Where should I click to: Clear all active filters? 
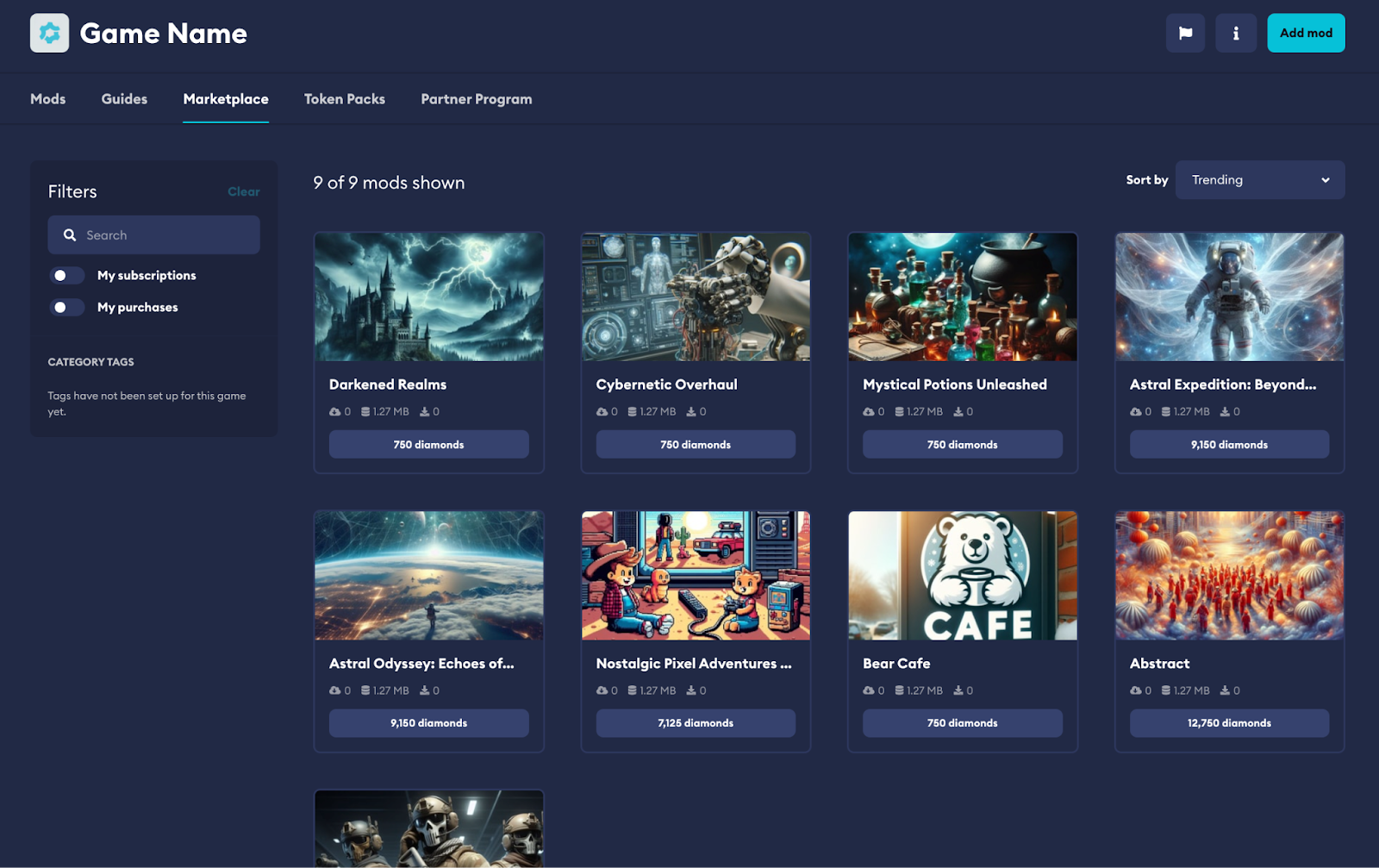point(243,191)
